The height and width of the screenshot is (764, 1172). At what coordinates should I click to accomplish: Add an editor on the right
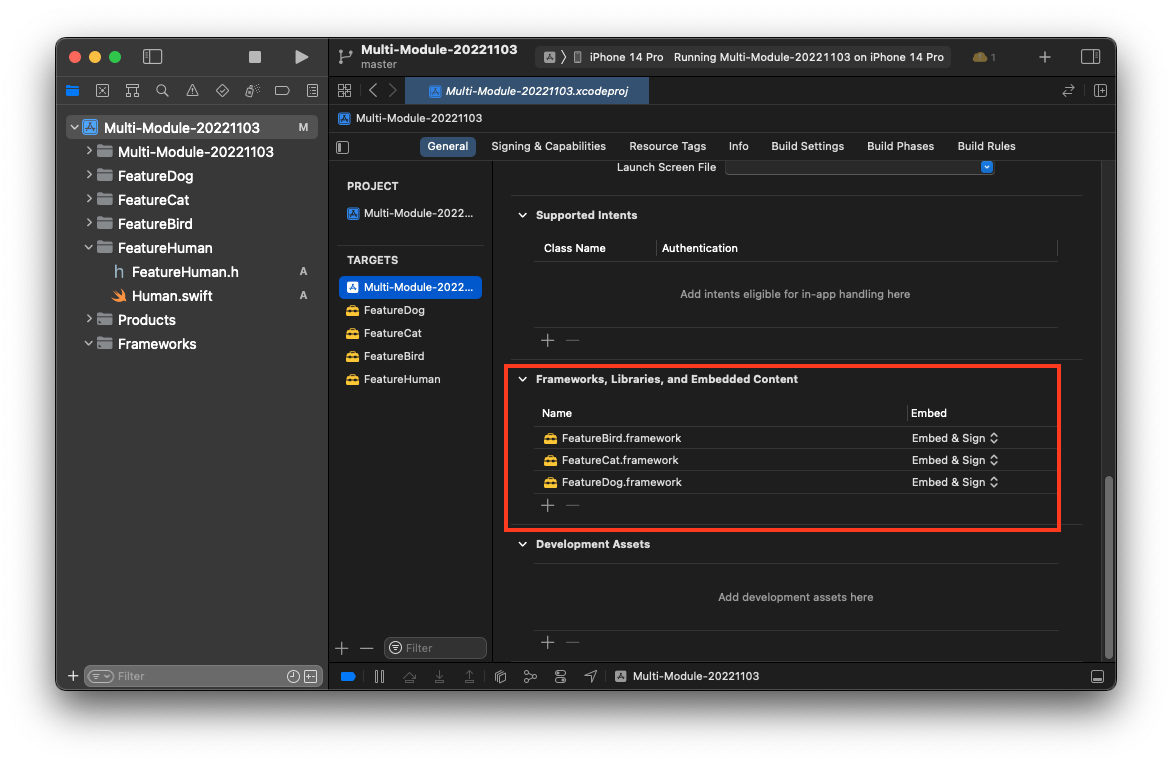click(1100, 90)
